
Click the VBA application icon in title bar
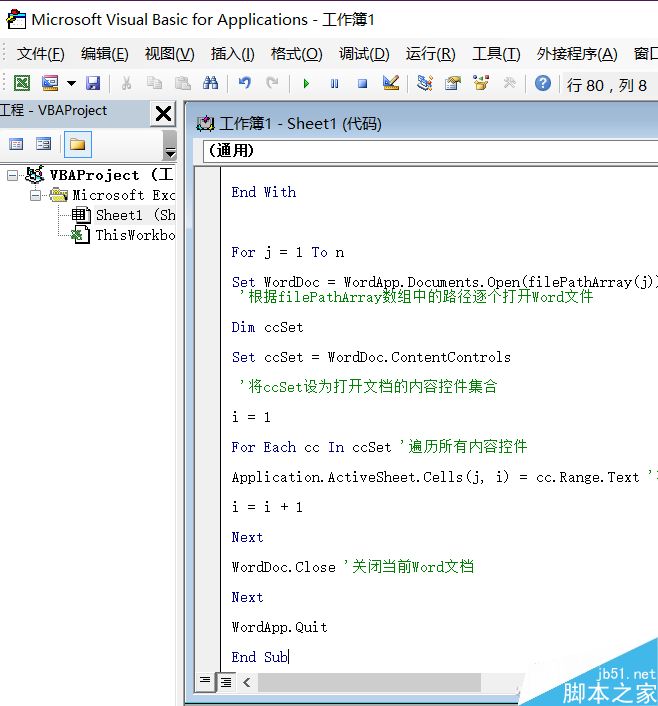coord(16,19)
